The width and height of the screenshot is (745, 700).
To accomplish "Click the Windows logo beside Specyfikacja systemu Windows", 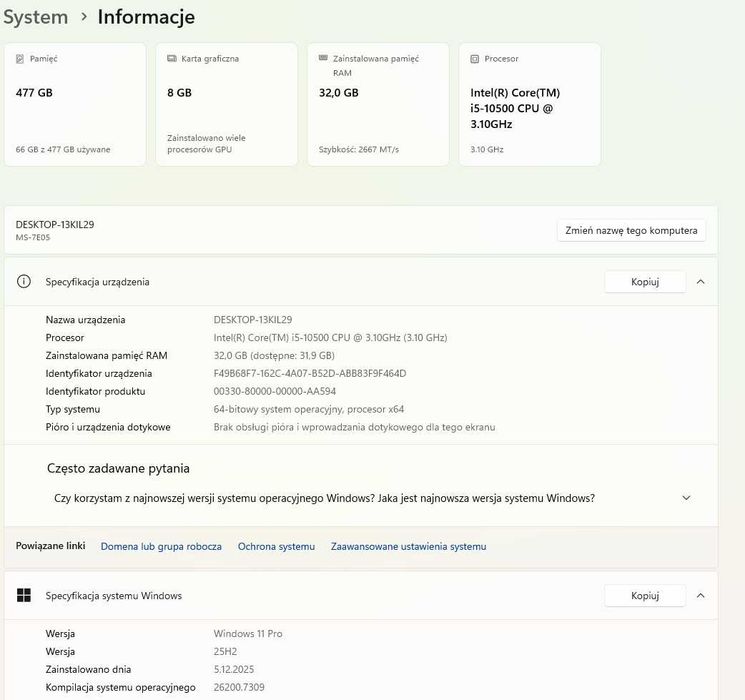I will [24, 596].
